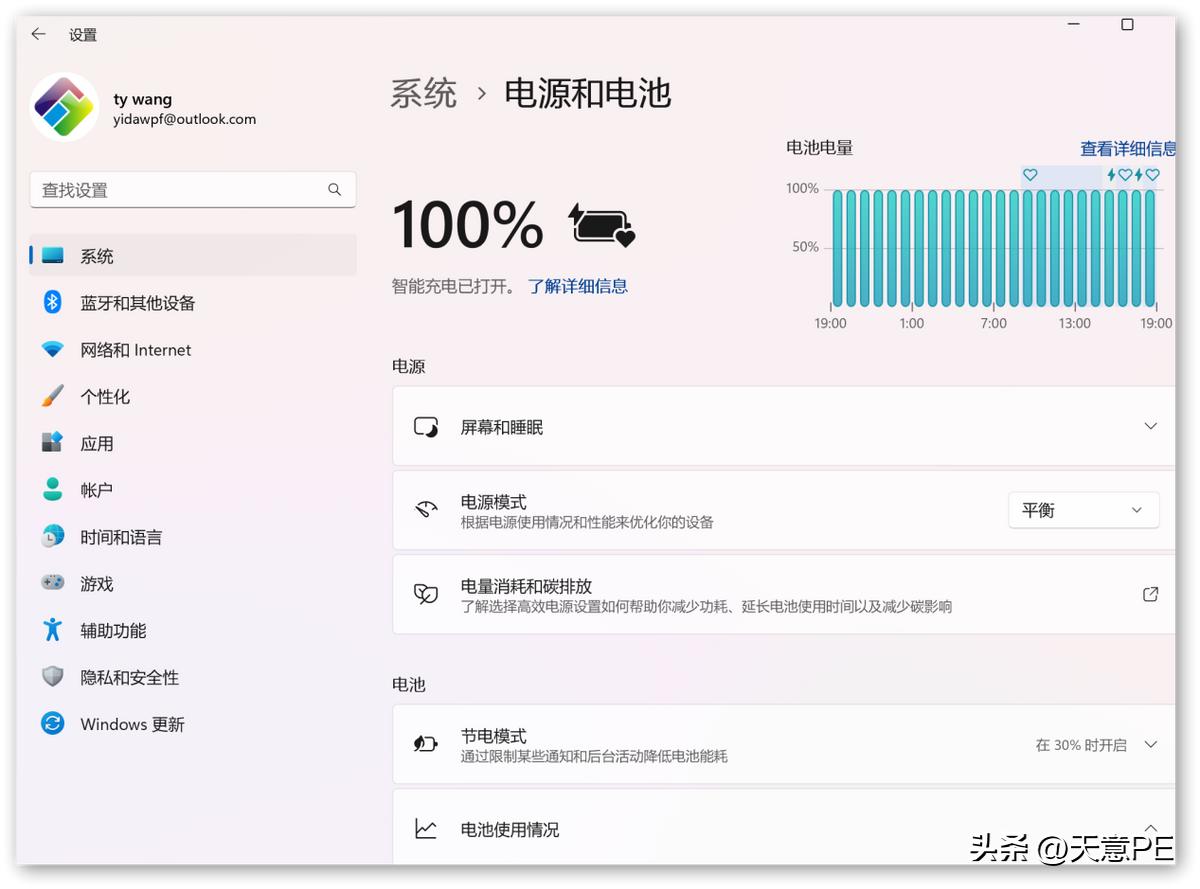Open 蓝牙和其他设备 via Bluetooth icon
Image resolution: width=1200 pixels, height=889 pixels.
coord(53,302)
